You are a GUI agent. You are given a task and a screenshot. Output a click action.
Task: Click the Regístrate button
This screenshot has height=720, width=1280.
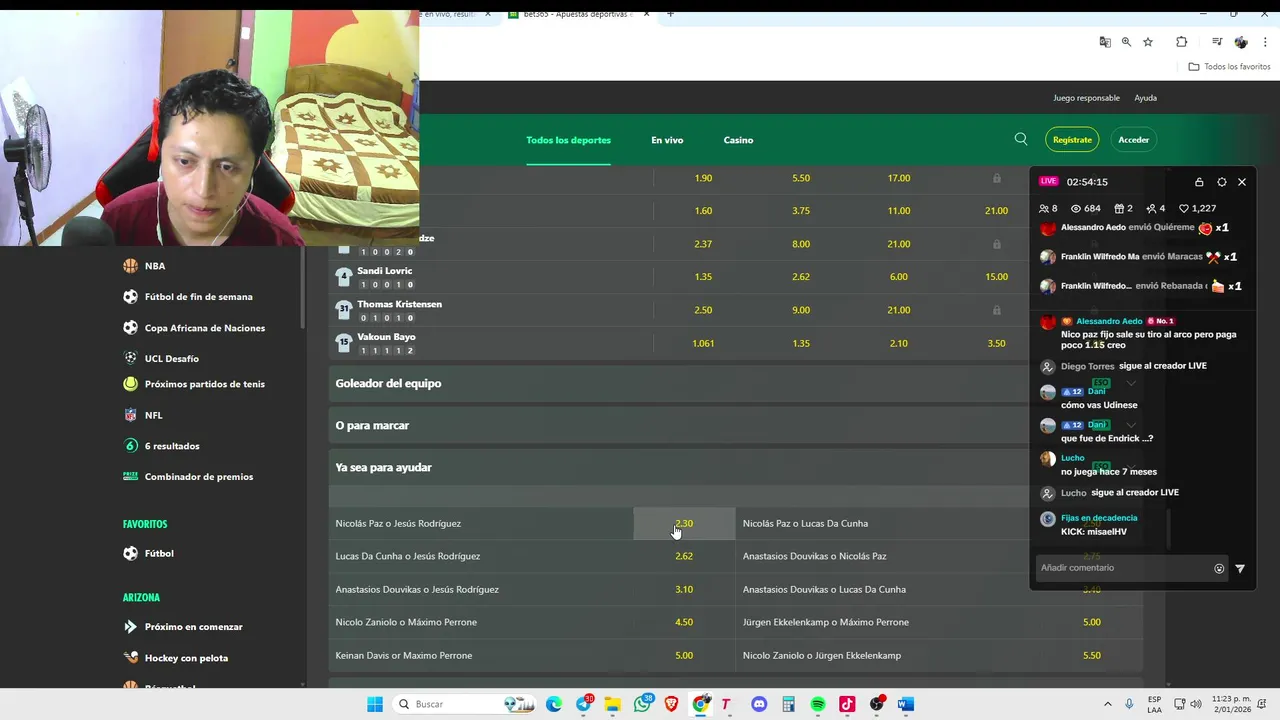tap(1072, 140)
